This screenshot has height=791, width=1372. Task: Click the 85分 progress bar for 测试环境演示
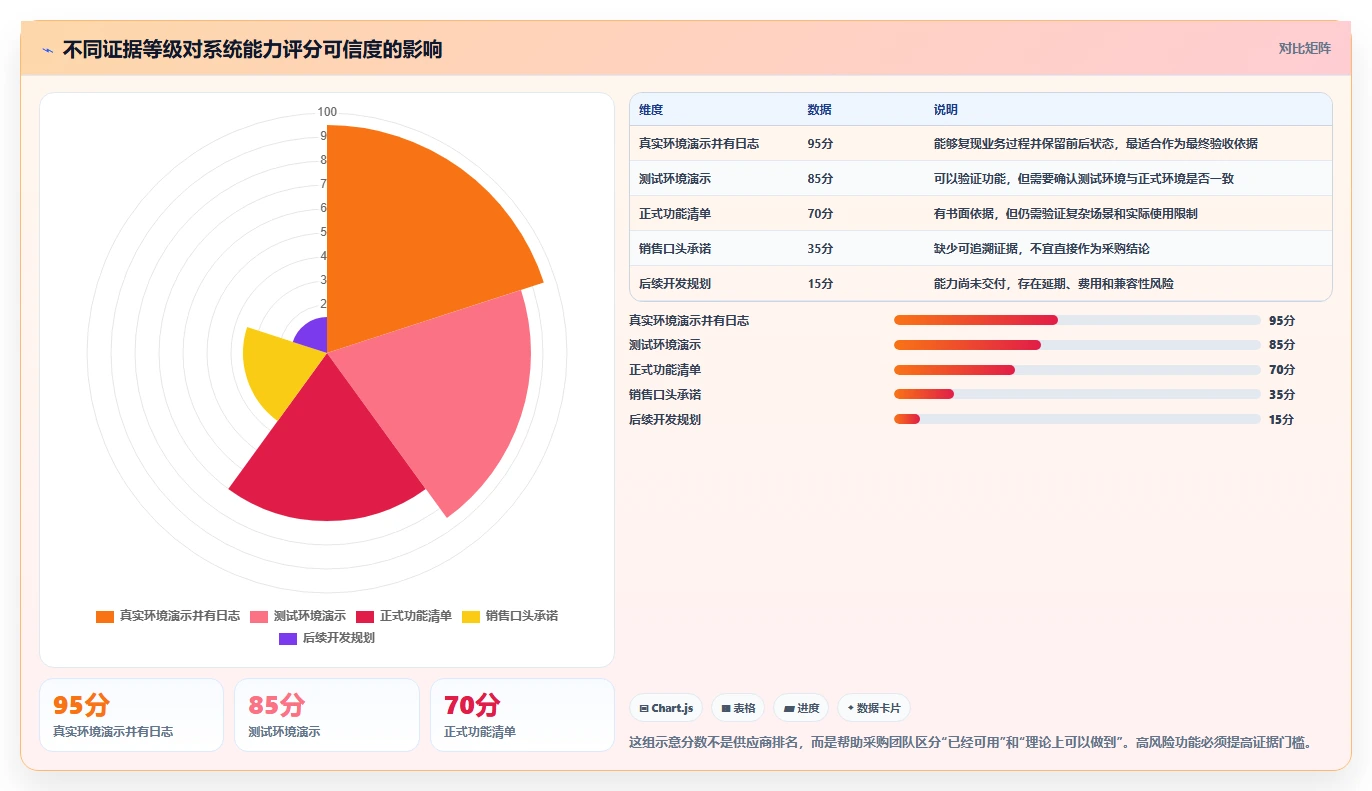[1077, 345]
